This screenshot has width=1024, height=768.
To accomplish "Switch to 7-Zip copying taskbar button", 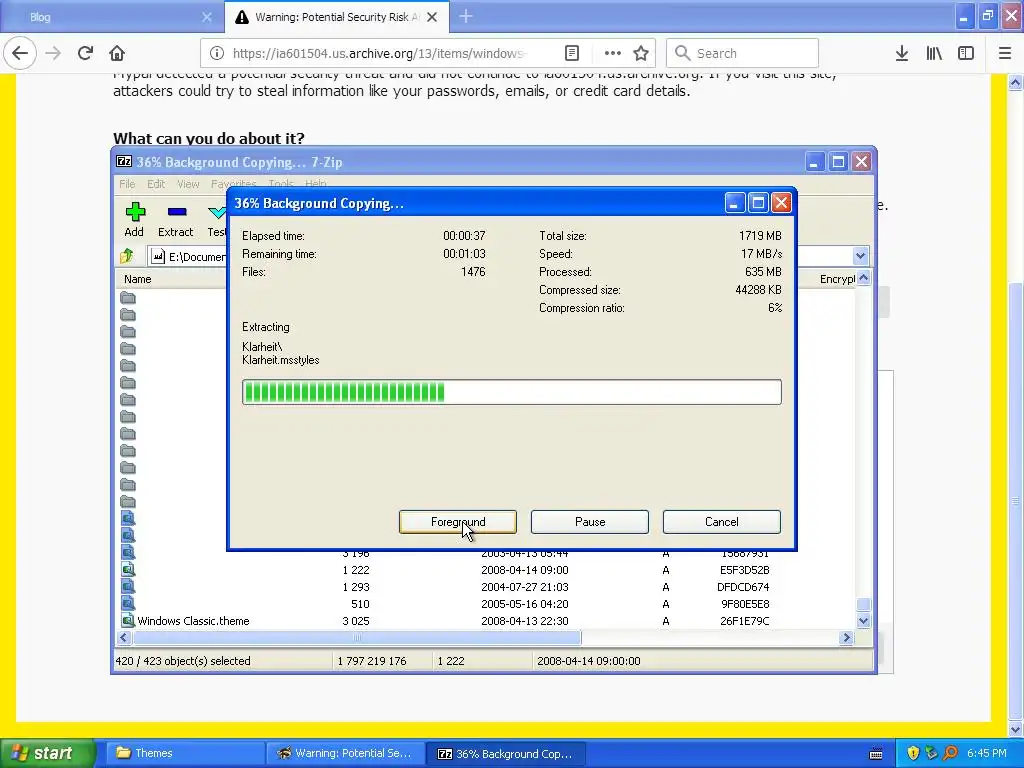I will pyautogui.click(x=506, y=753).
